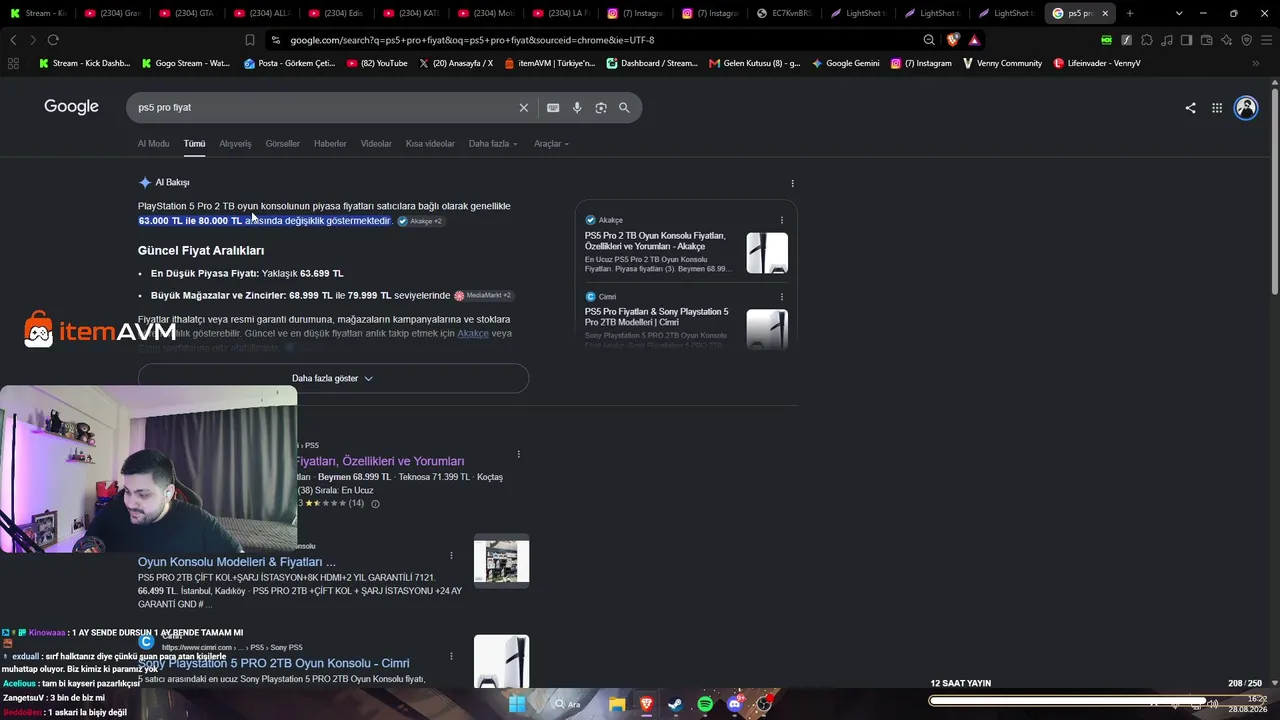
Task: Open the browser extensions puzzle icon
Action: point(1147,40)
